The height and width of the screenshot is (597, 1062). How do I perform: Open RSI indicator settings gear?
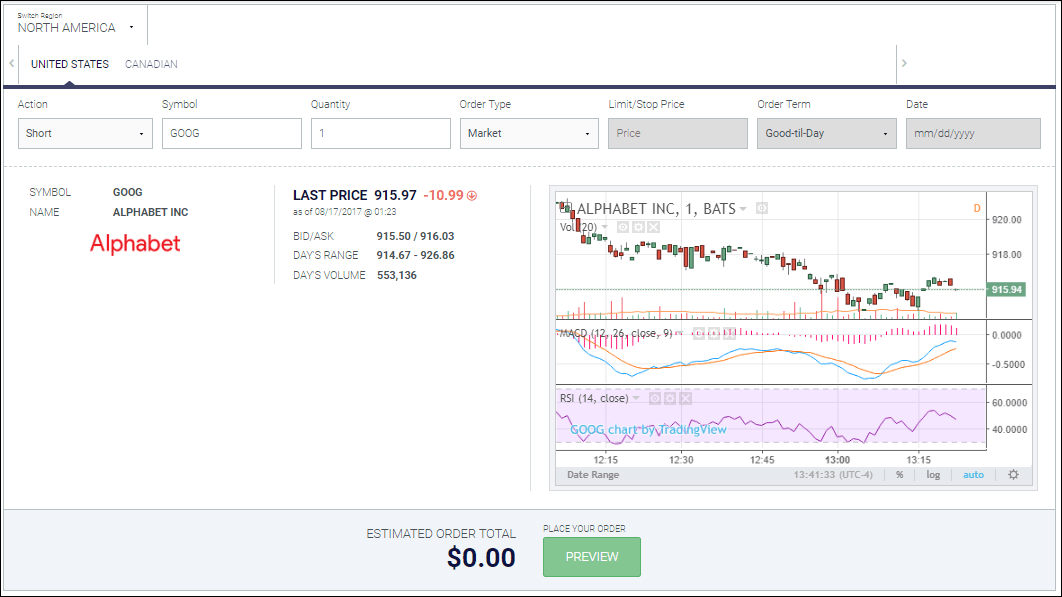670,398
